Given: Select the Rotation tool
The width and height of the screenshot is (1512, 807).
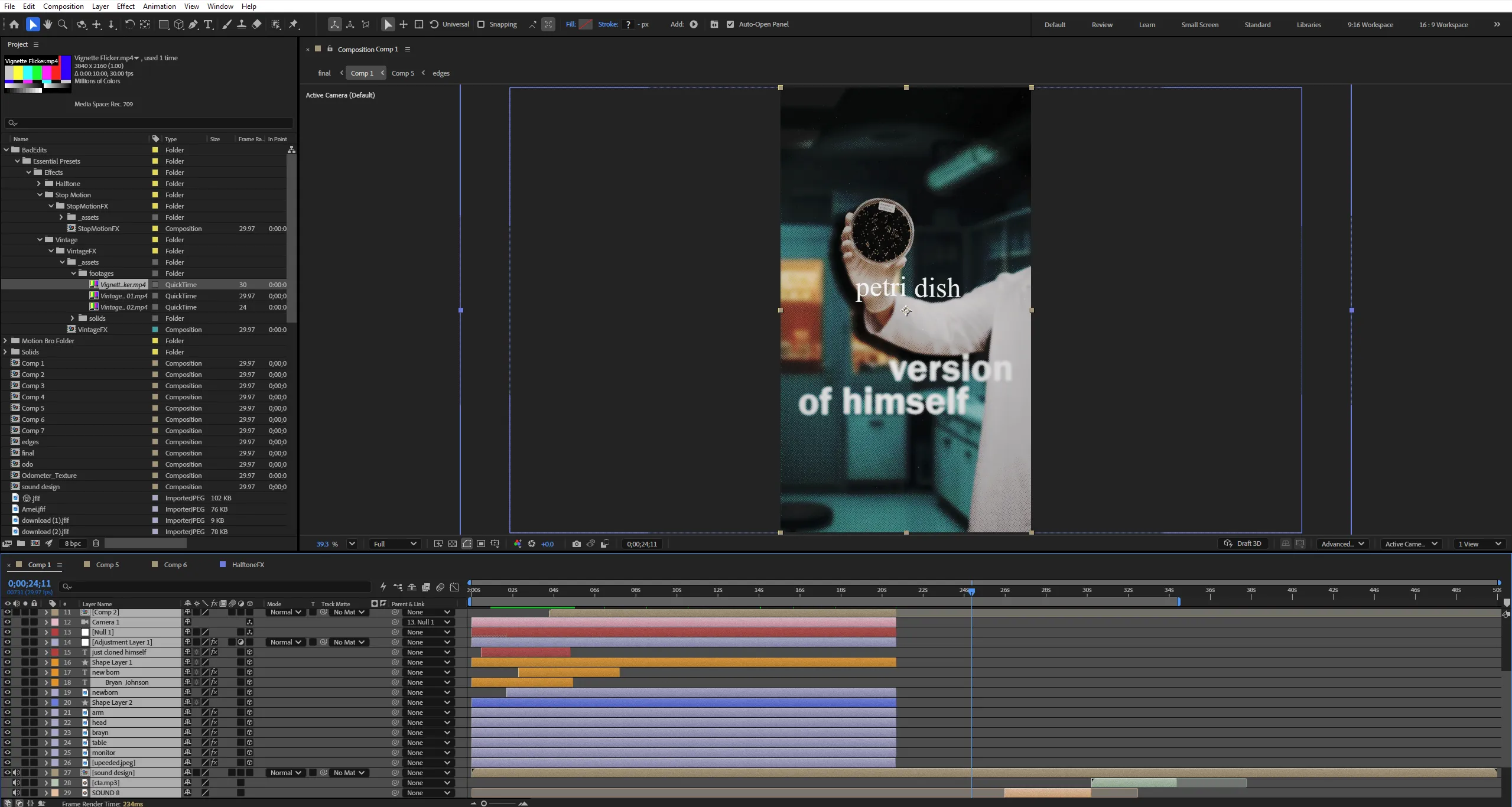Looking at the screenshot, I should tap(129, 24).
